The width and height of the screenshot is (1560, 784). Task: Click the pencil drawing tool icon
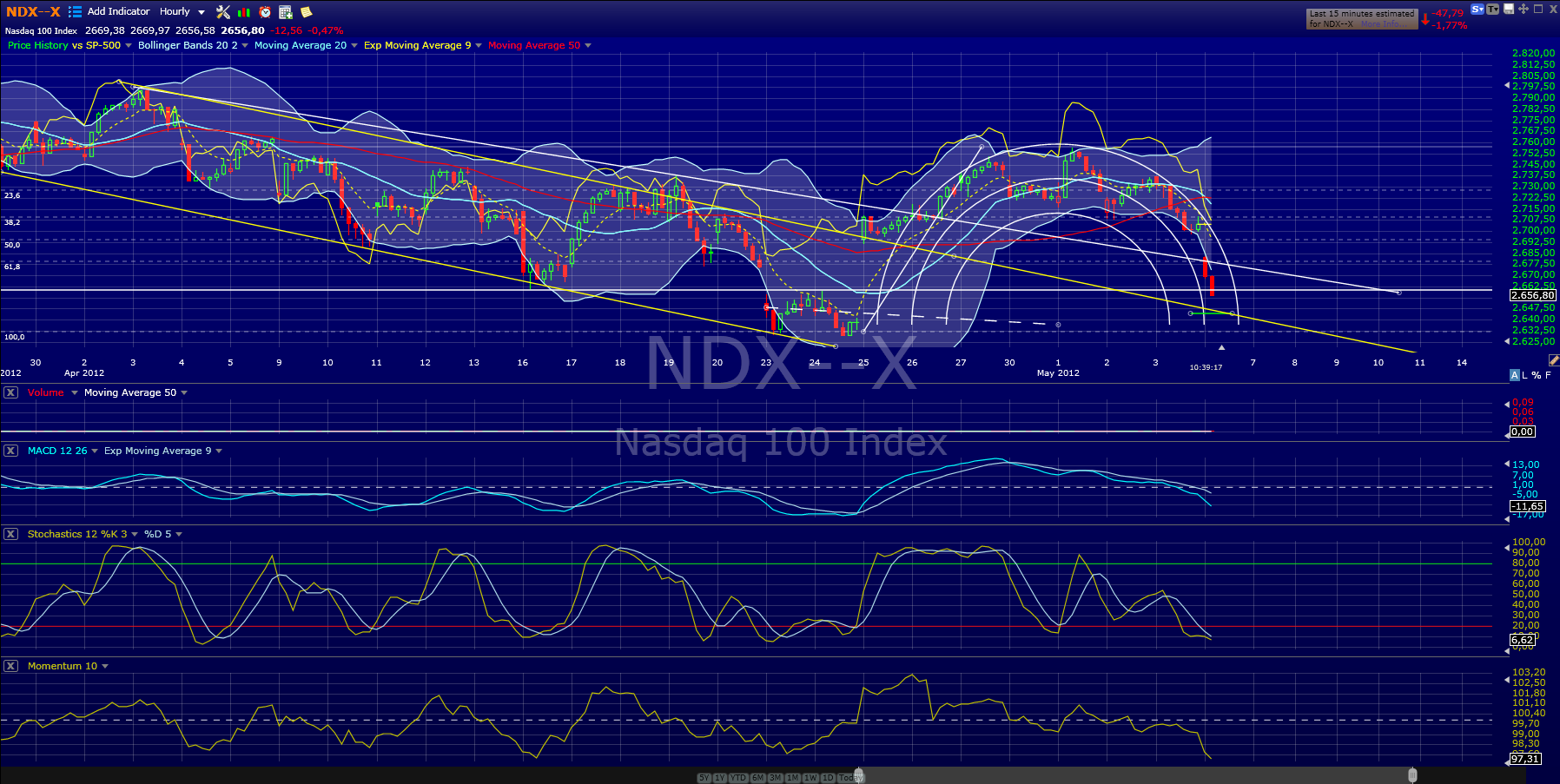pos(1553,360)
